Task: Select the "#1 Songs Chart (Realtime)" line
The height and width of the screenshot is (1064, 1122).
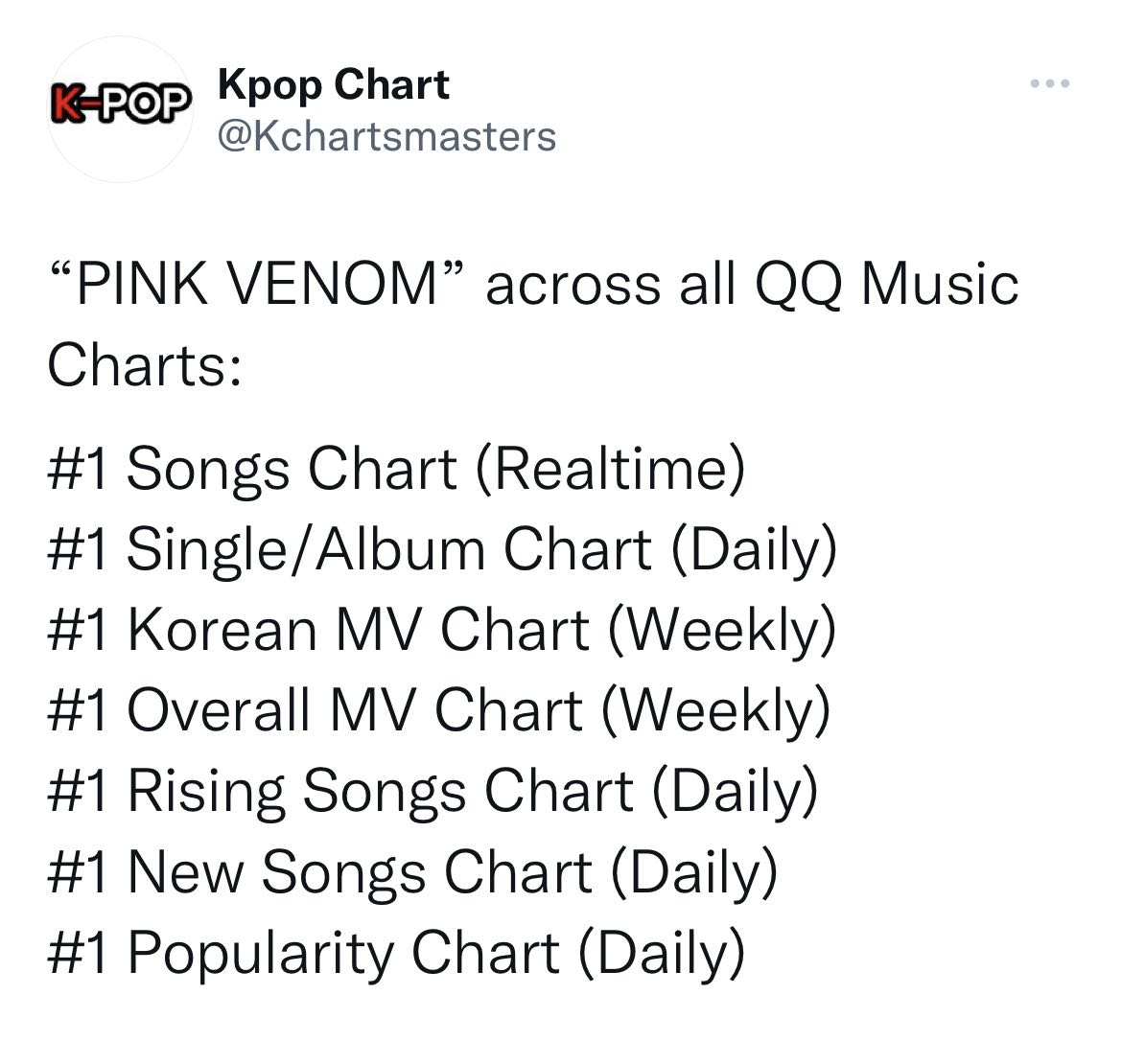Action: pyautogui.click(x=397, y=470)
